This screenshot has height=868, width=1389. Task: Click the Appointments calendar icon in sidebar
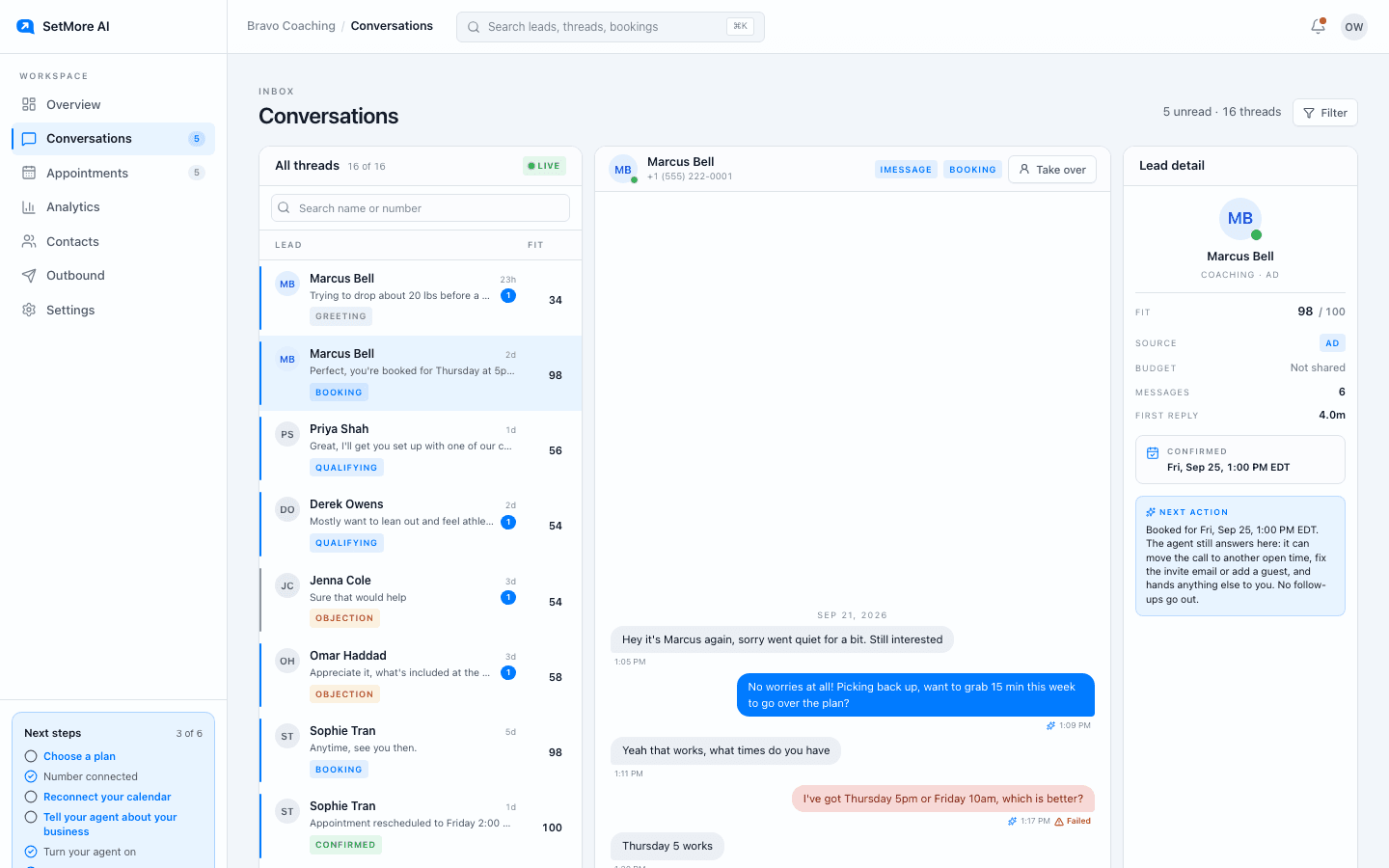(x=29, y=173)
